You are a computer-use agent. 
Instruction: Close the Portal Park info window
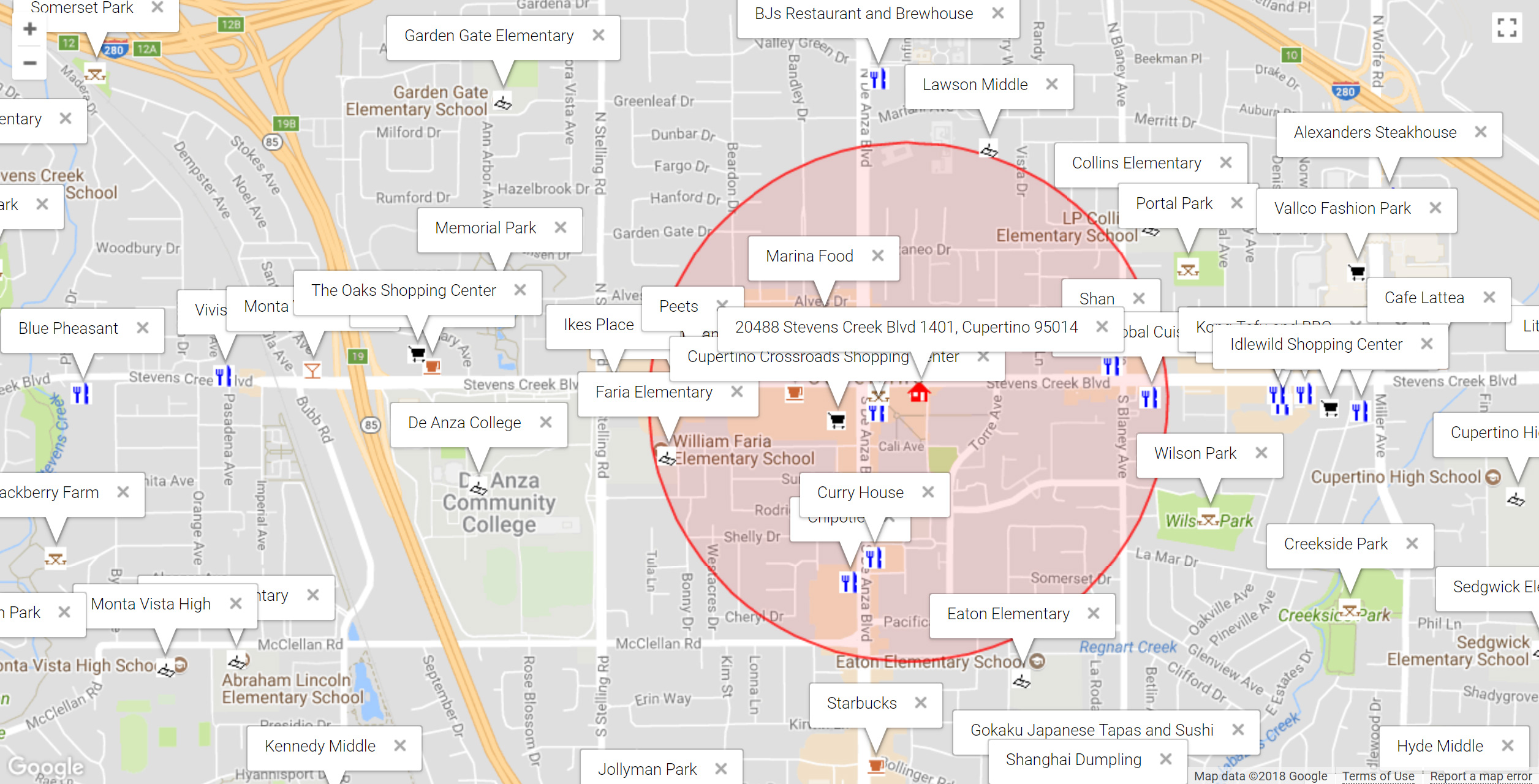click(x=1237, y=203)
